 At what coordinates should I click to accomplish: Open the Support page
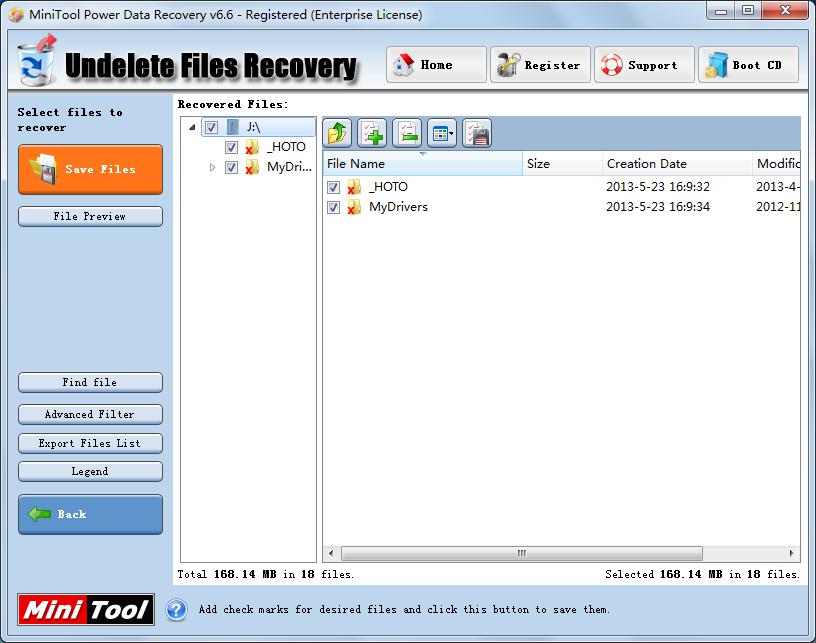pyautogui.click(x=644, y=65)
